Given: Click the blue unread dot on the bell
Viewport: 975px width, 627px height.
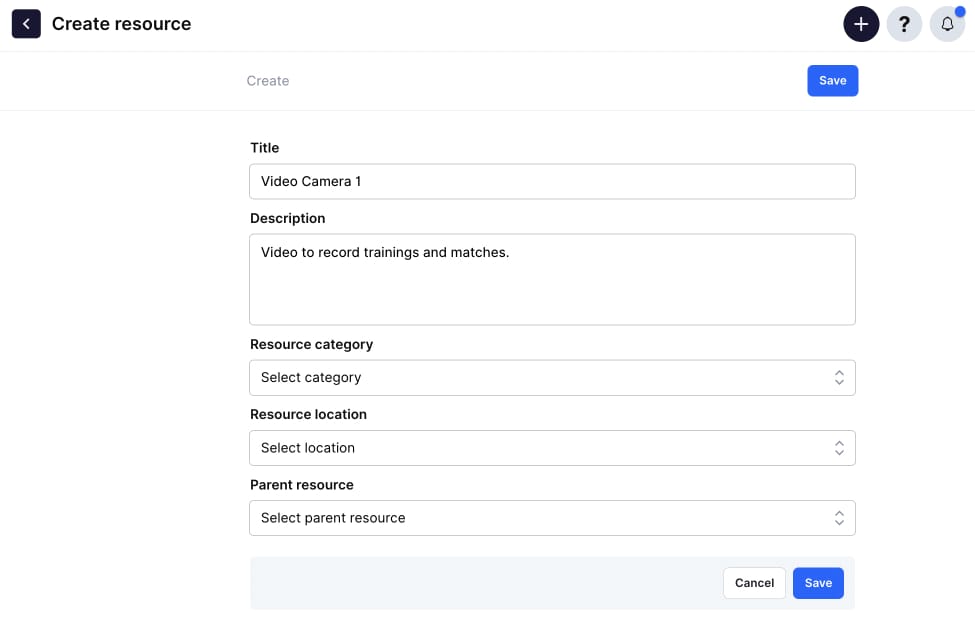Looking at the screenshot, I should coord(960,11).
